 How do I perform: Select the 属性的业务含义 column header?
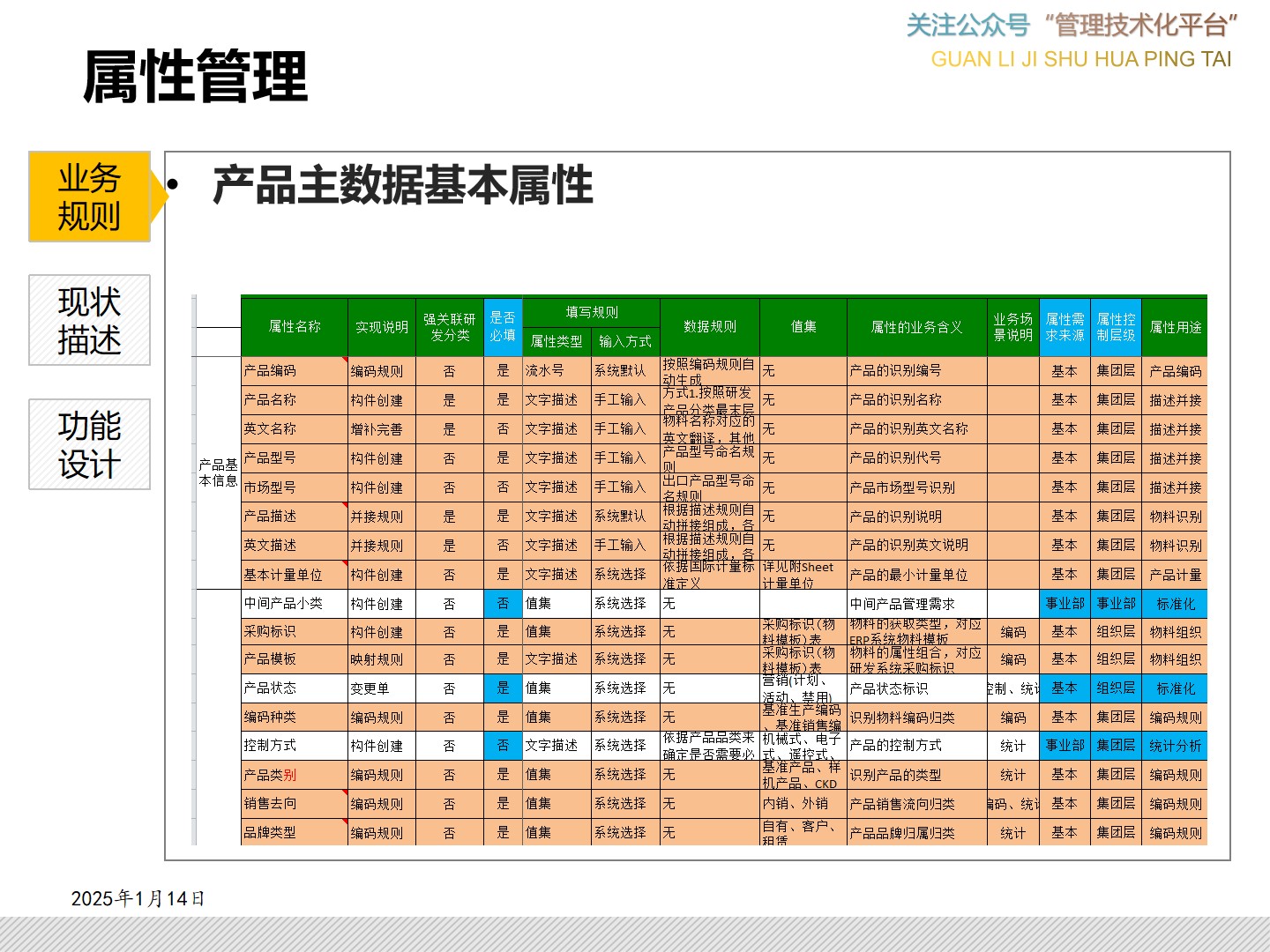pos(916,327)
